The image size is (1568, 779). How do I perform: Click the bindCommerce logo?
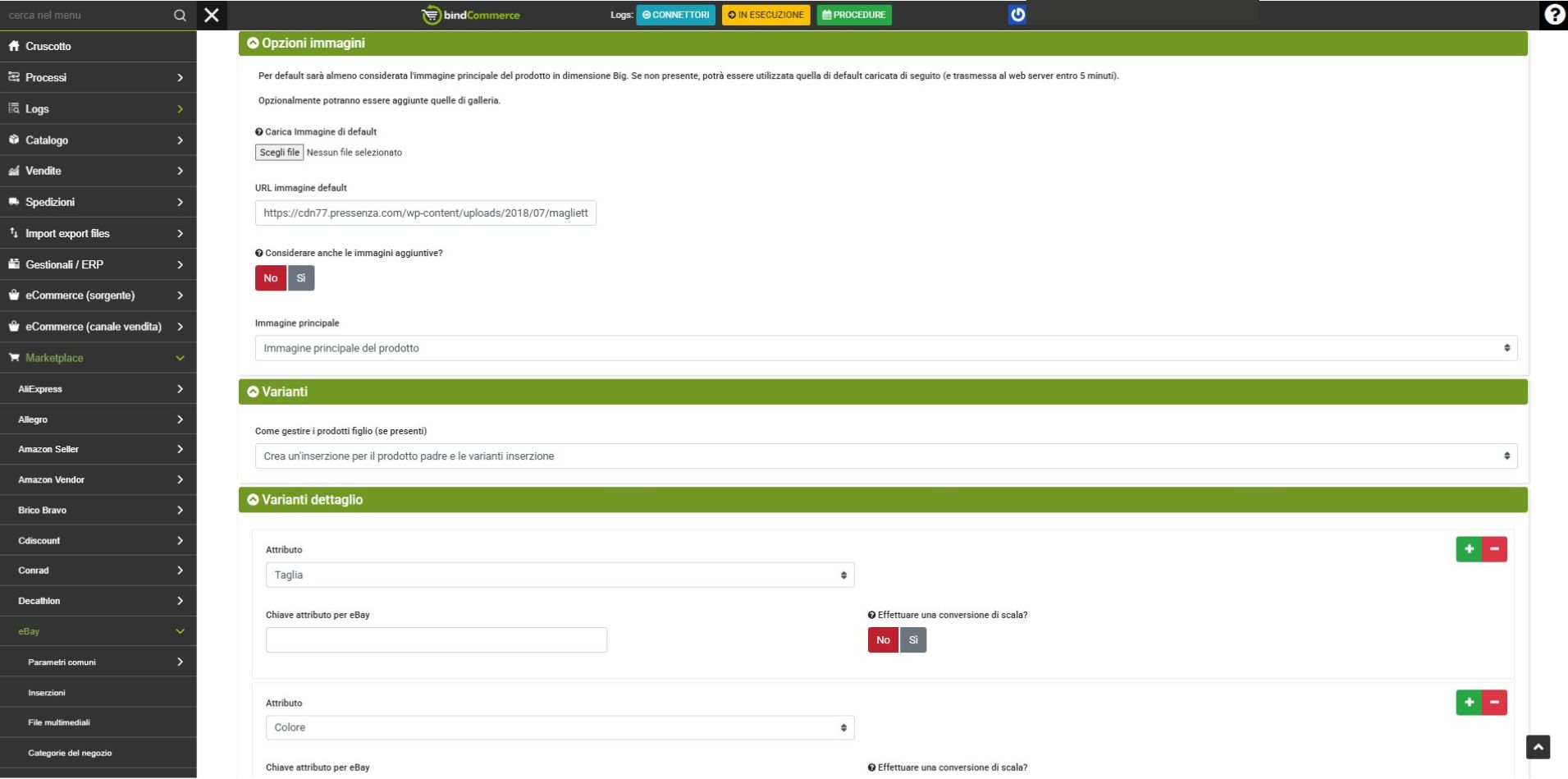click(471, 15)
